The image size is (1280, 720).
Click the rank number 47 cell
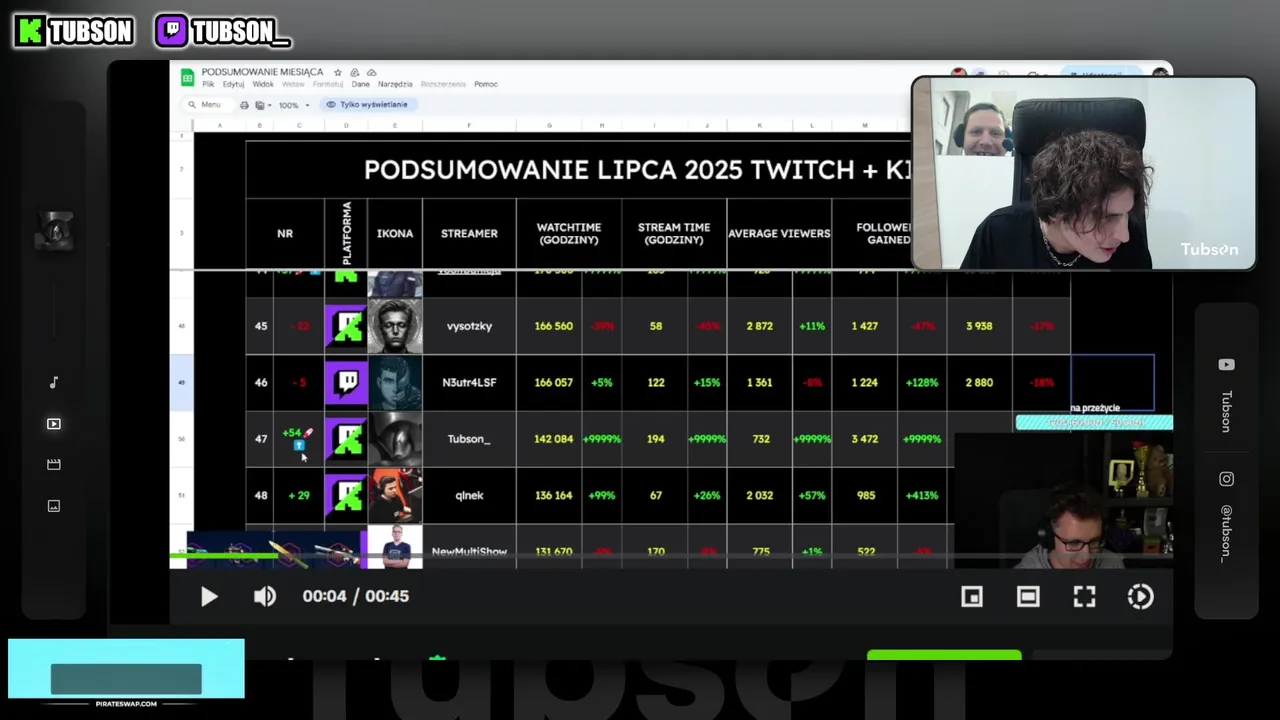coord(261,439)
